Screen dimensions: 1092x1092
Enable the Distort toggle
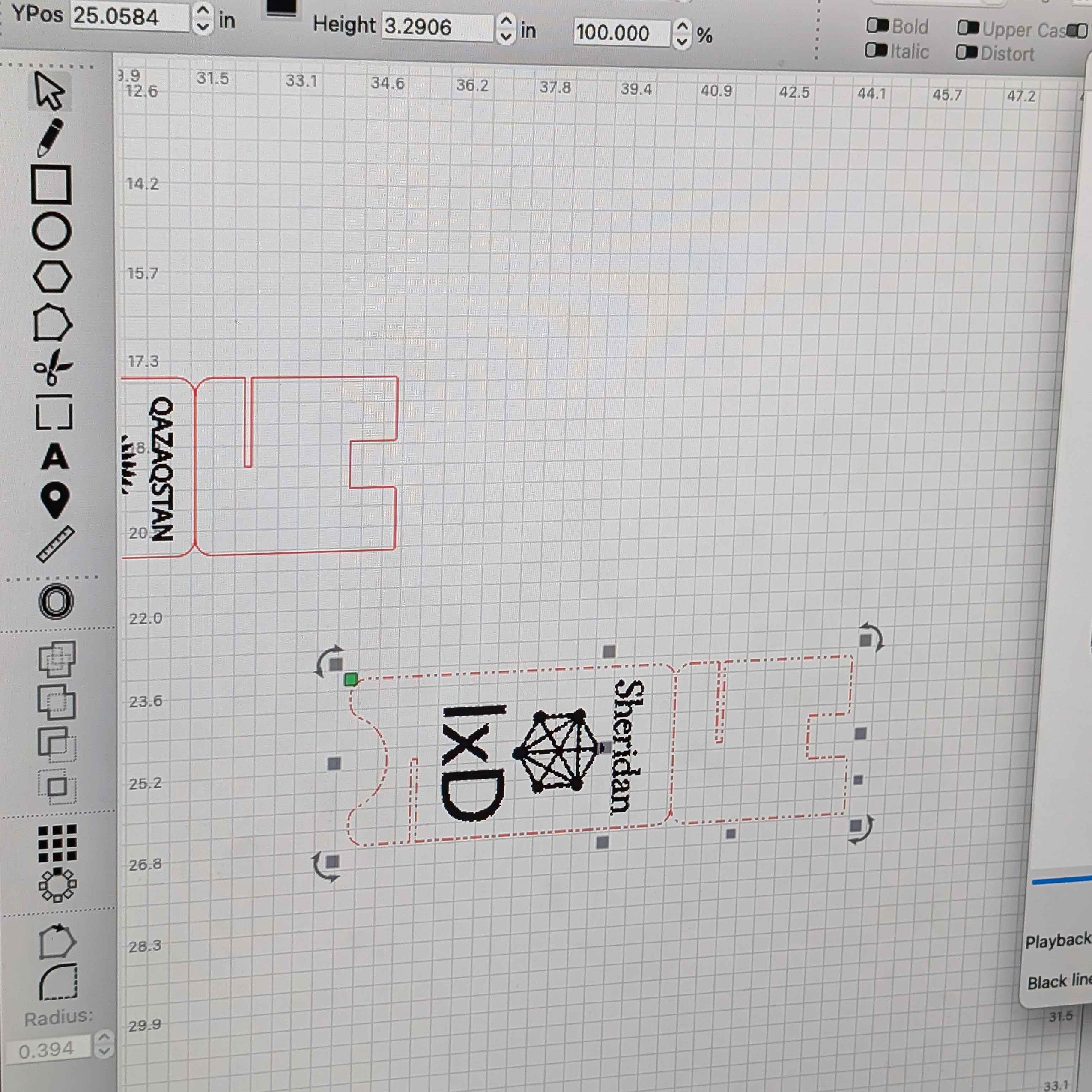(x=966, y=53)
